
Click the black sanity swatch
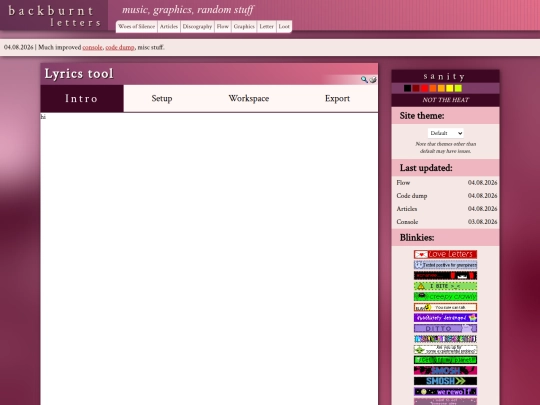point(407,89)
